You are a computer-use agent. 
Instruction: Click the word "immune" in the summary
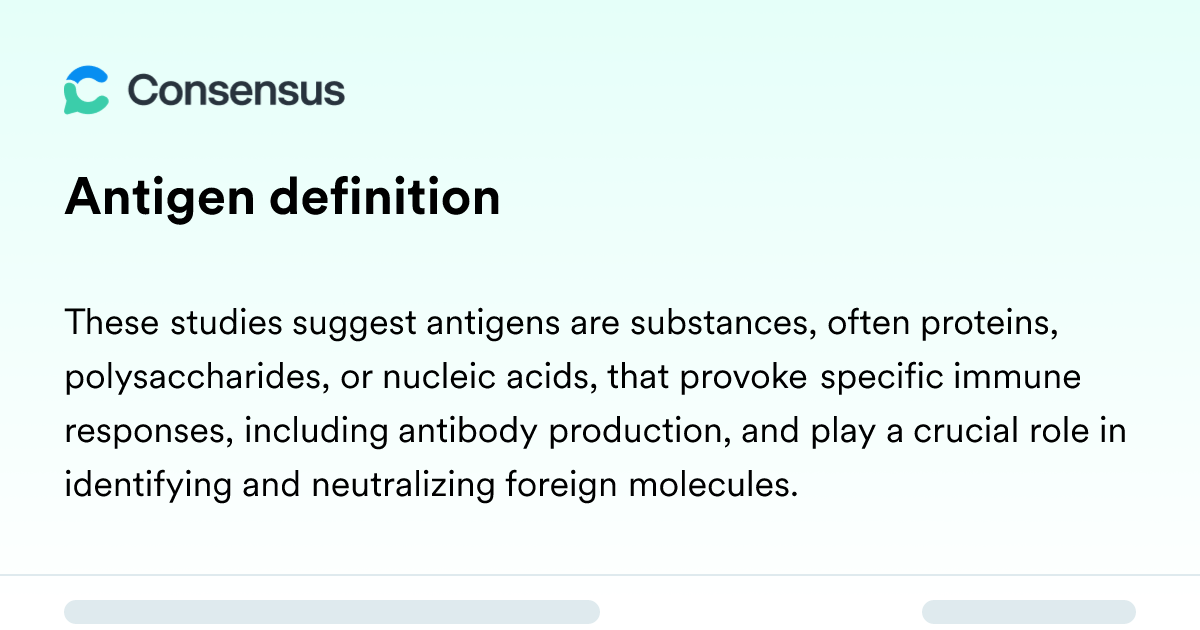tap(1022, 378)
